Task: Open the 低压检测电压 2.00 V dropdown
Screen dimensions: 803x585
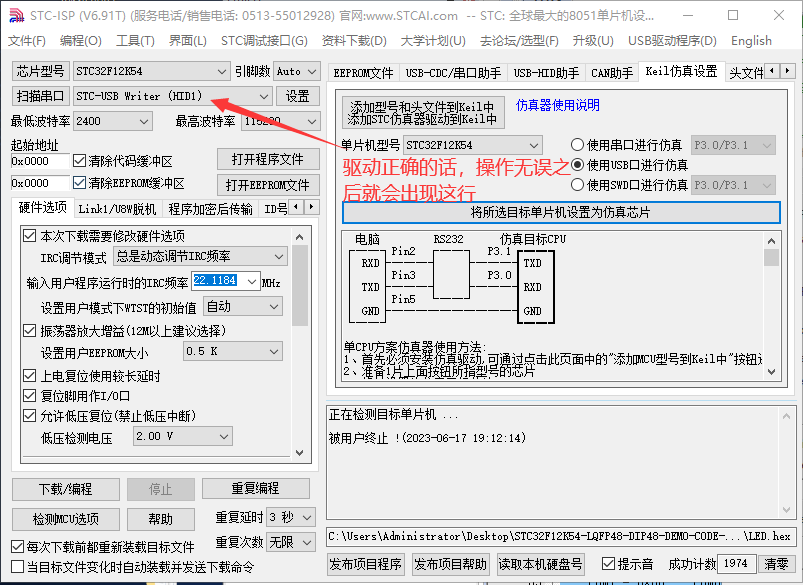Action: pyautogui.click(x=183, y=436)
